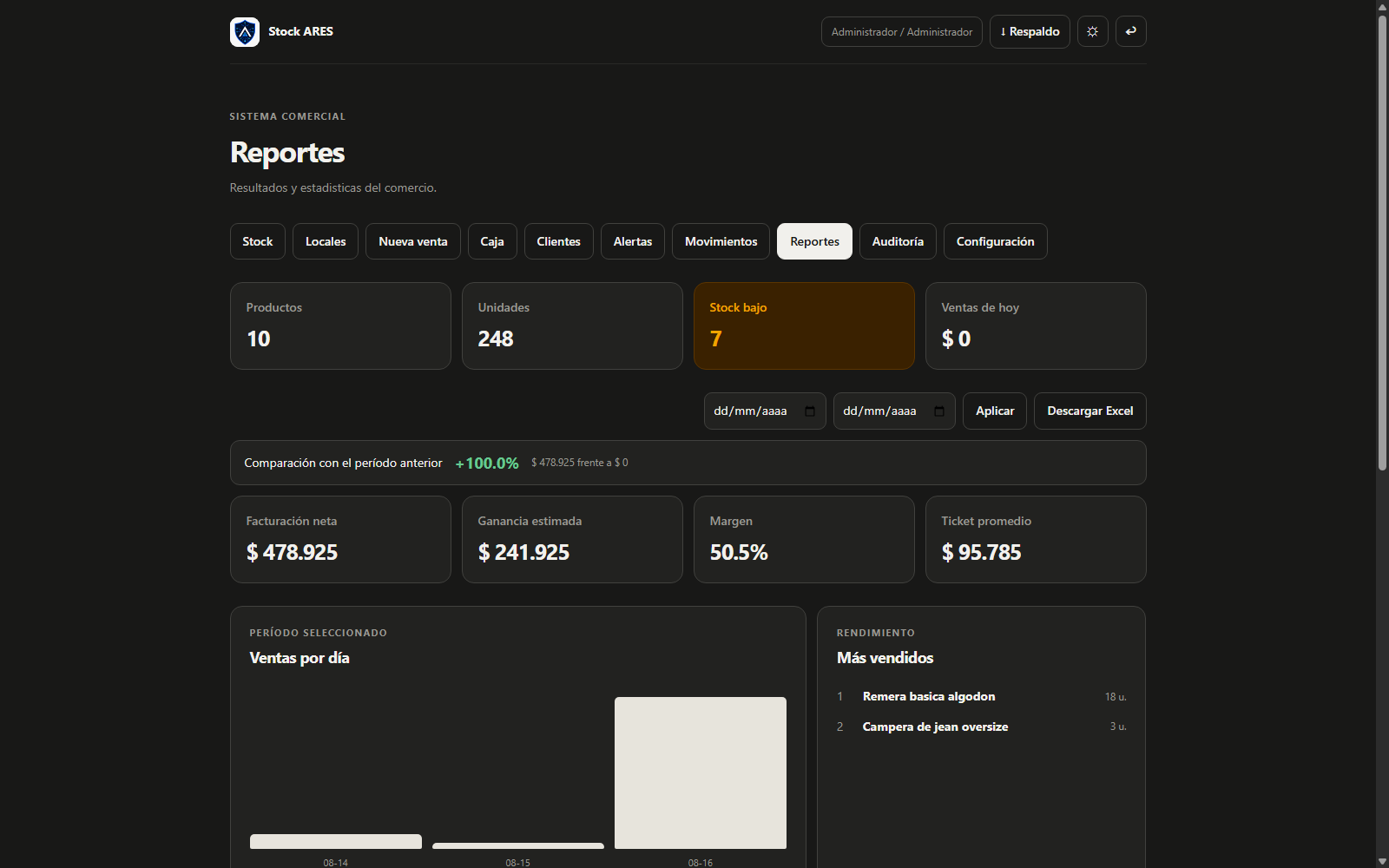Click the '18 u.' quantity
This screenshot has height=868, width=1389.
click(1116, 697)
